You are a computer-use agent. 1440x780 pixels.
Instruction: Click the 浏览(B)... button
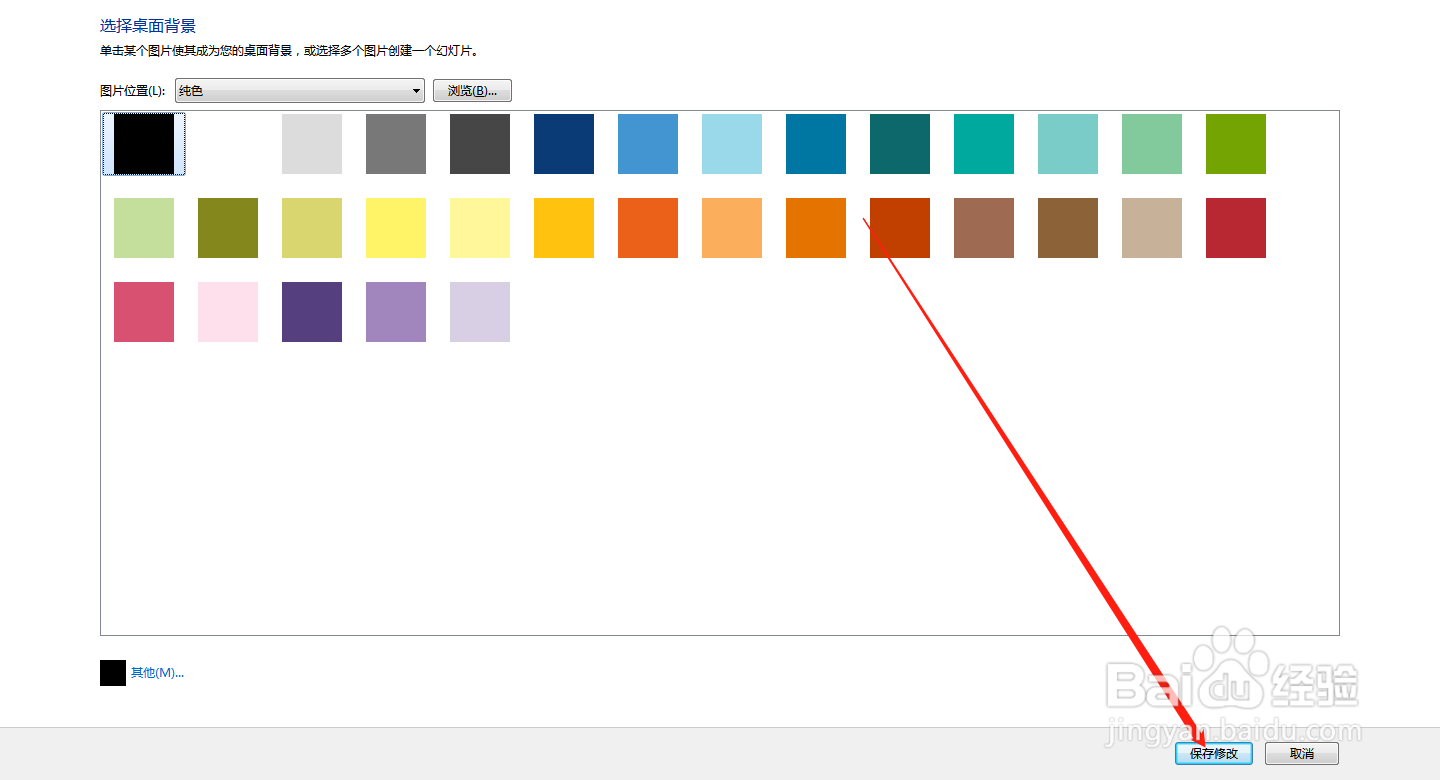(472, 91)
